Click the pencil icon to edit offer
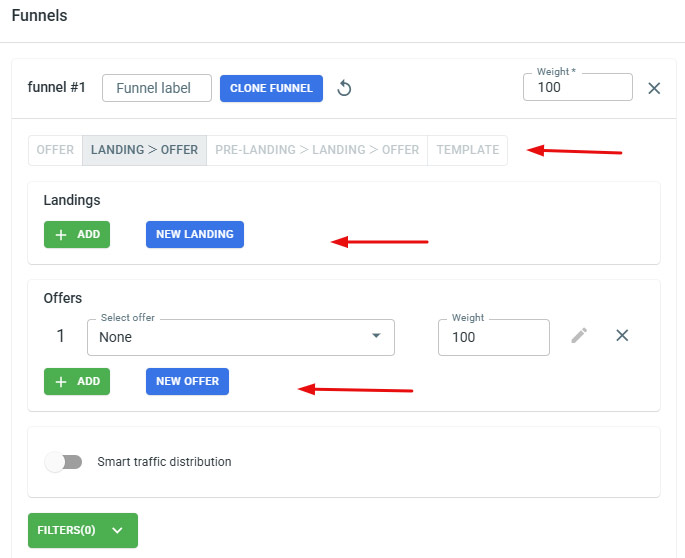 pos(579,336)
